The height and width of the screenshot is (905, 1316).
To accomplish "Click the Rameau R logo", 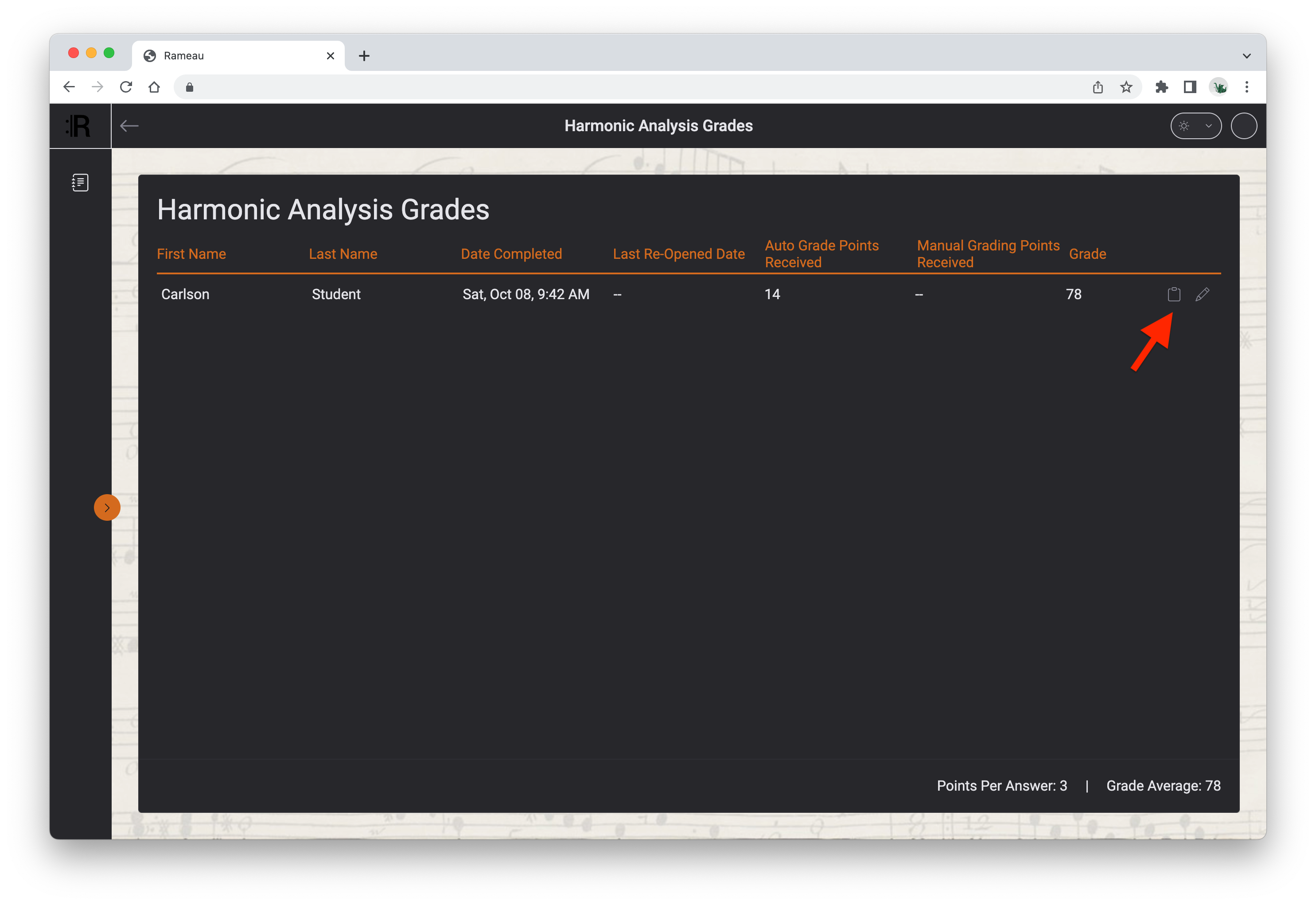I will click(x=79, y=126).
